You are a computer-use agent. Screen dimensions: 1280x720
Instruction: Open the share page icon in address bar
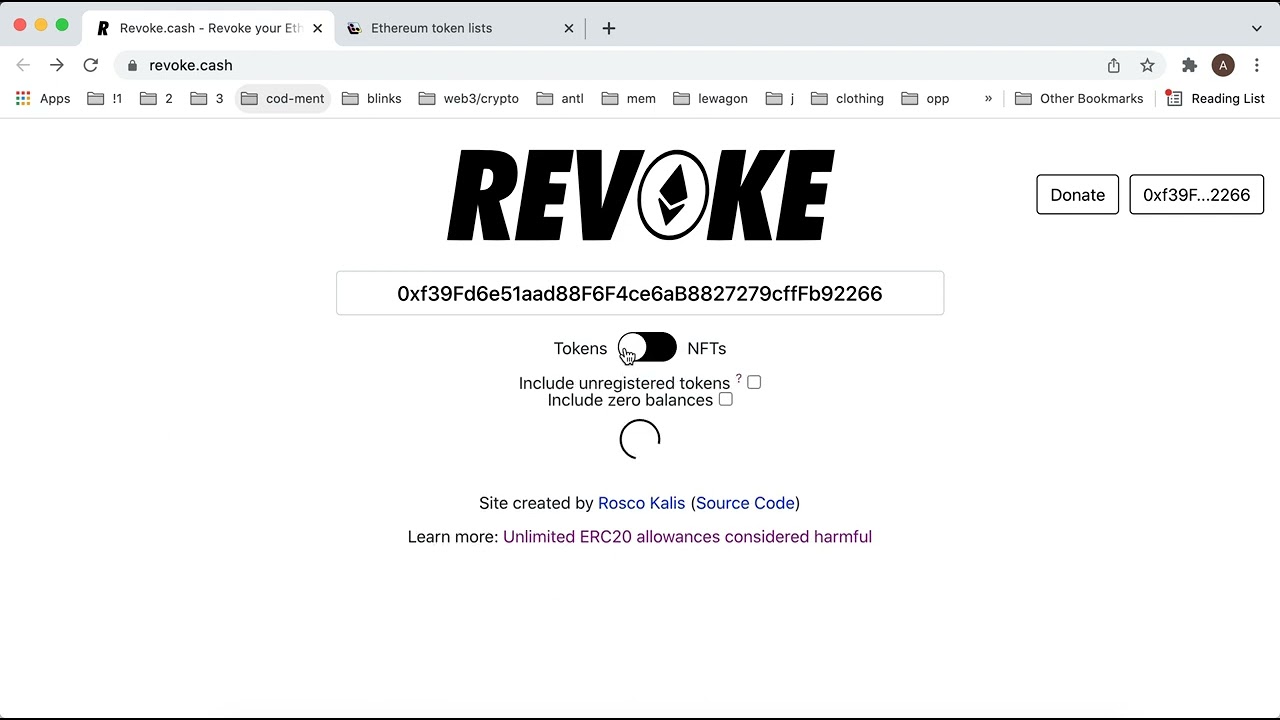tap(1114, 65)
